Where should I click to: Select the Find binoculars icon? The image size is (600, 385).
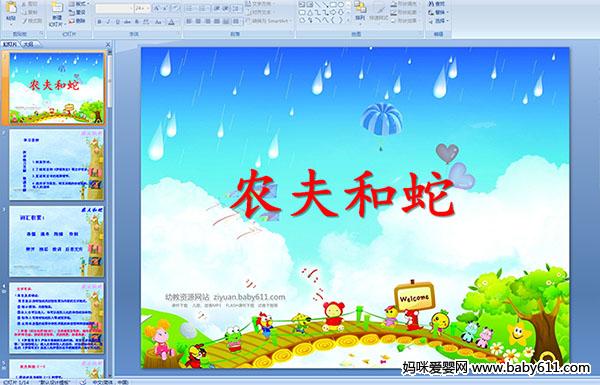(432, 4)
